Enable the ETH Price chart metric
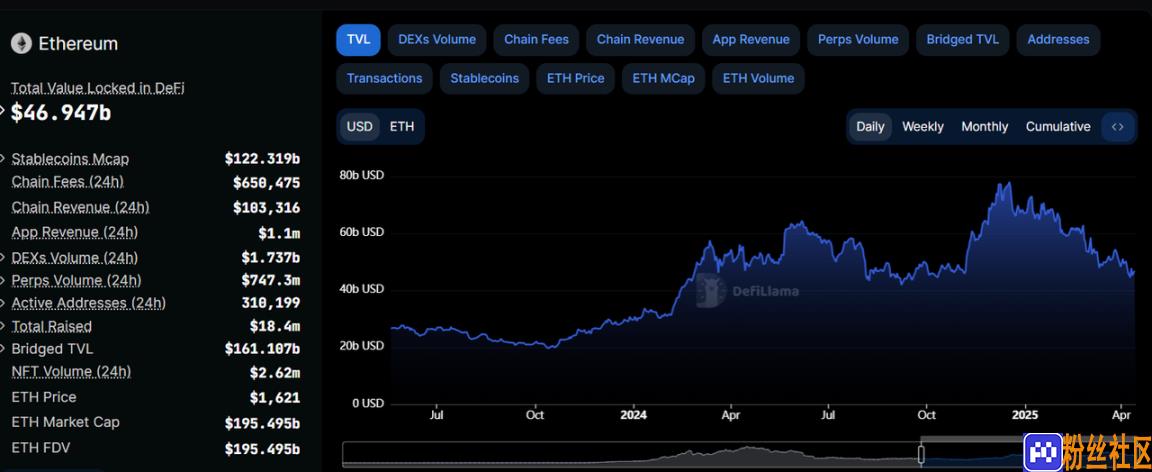 click(575, 79)
